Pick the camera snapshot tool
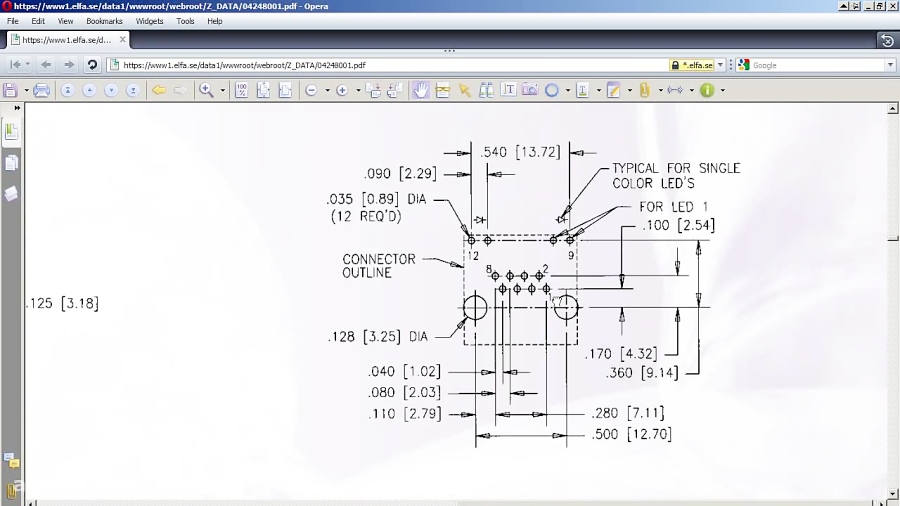Viewport: 900px width, 506px height. click(x=530, y=90)
